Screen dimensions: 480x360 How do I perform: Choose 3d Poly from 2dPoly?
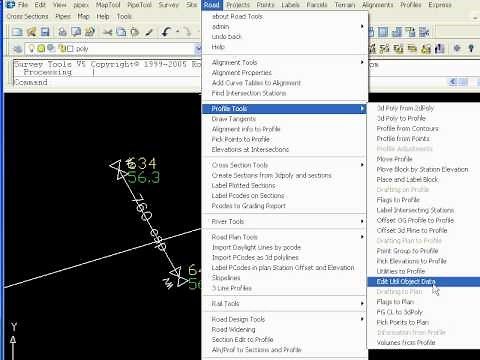[405, 108]
